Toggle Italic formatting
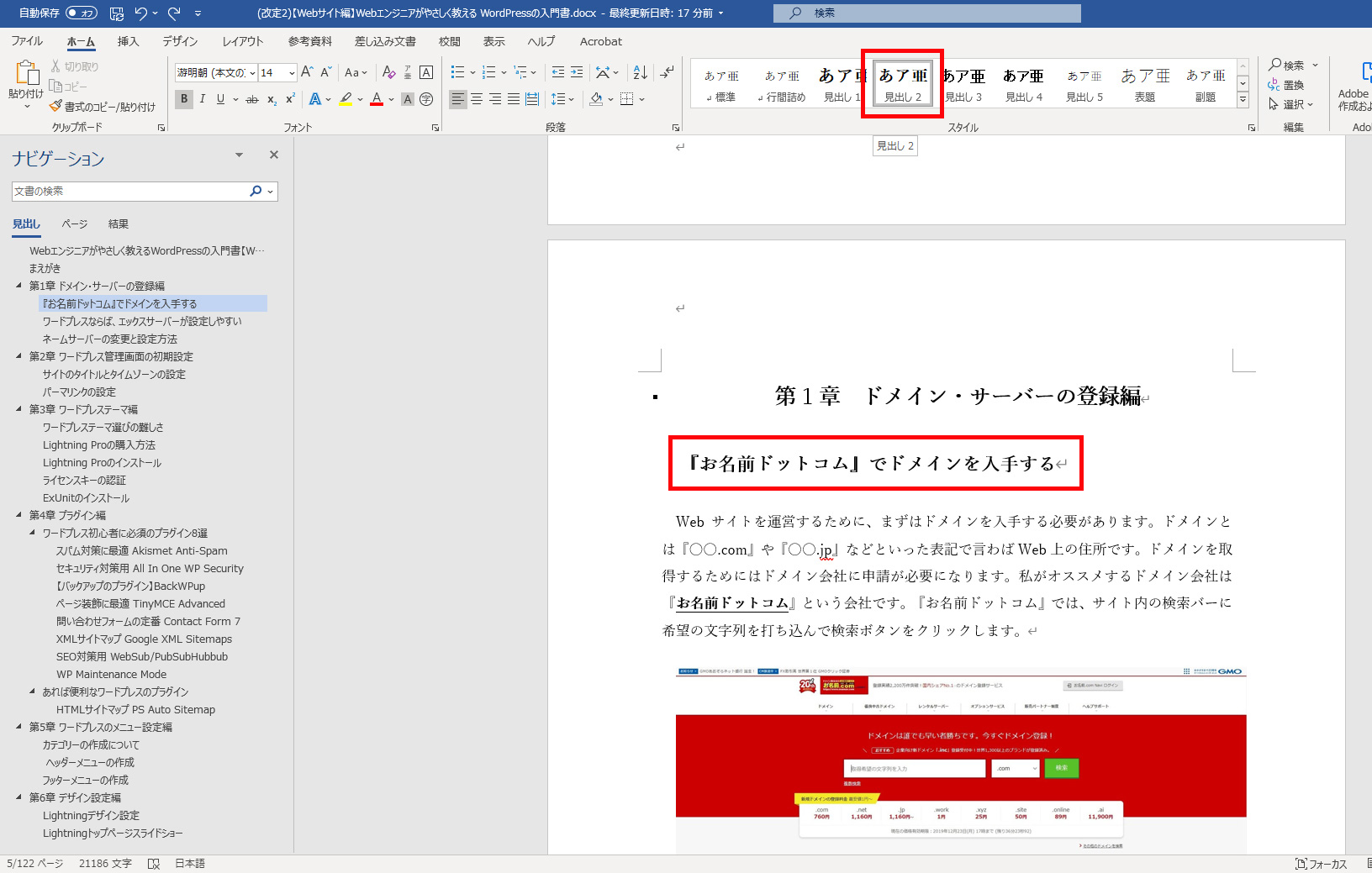 click(x=203, y=99)
